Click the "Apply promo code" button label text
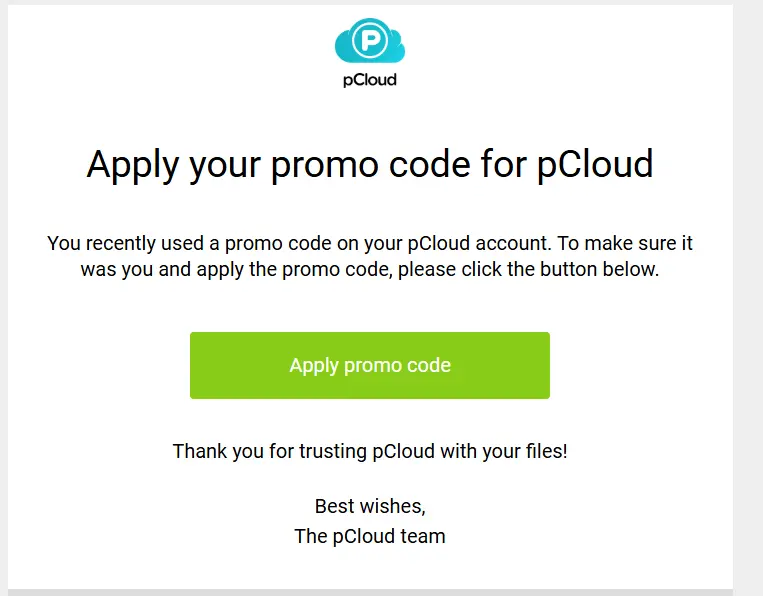The image size is (763, 596). (x=370, y=365)
